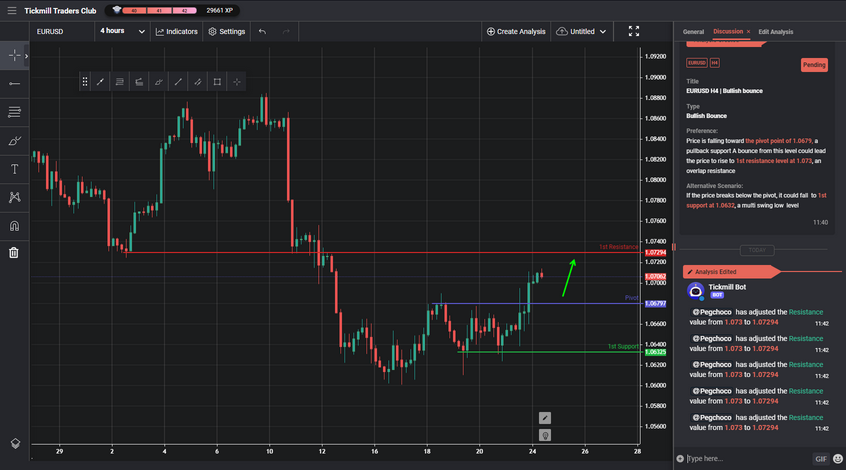846x470 pixels.
Task: Click the pencil edit icon on chart
Action: [545, 418]
